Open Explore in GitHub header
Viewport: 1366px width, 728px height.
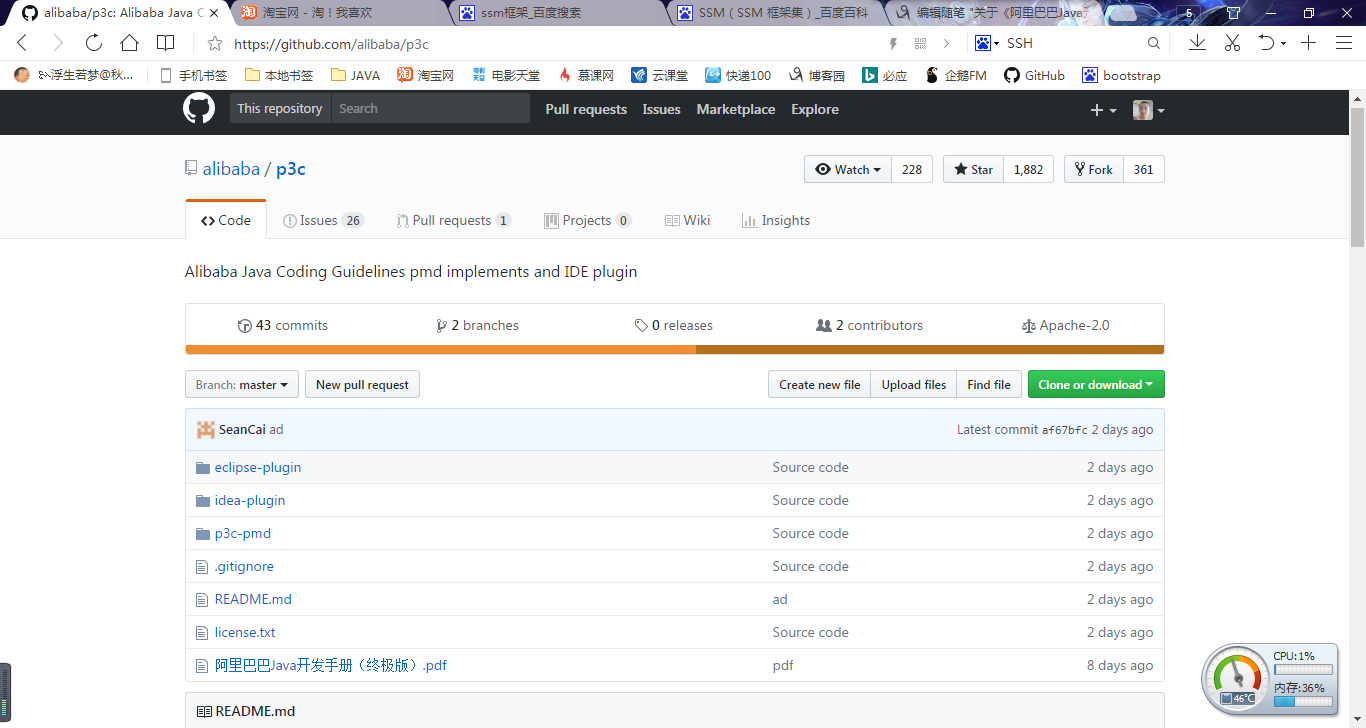coord(815,109)
